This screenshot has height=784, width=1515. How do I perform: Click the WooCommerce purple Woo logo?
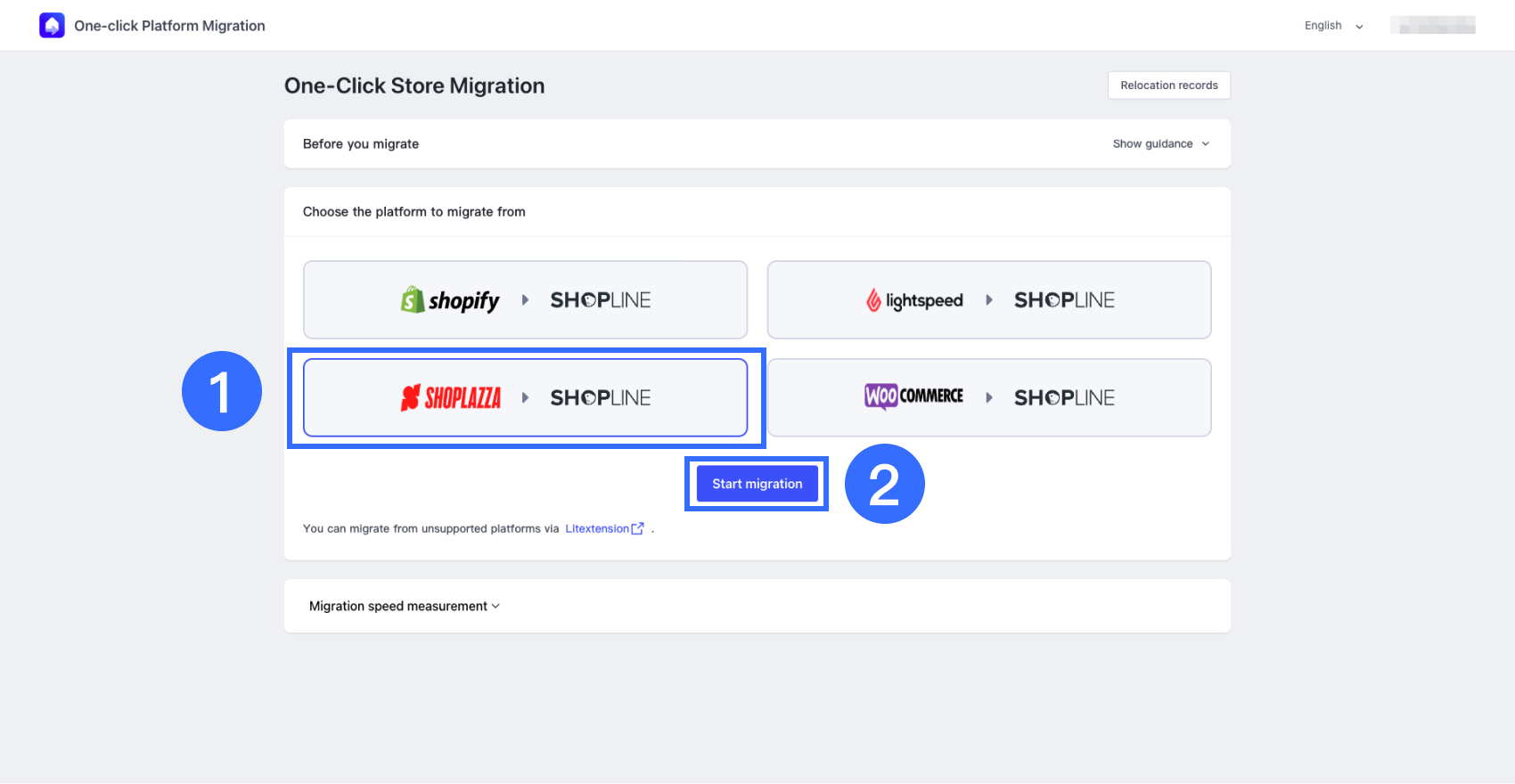tap(881, 396)
